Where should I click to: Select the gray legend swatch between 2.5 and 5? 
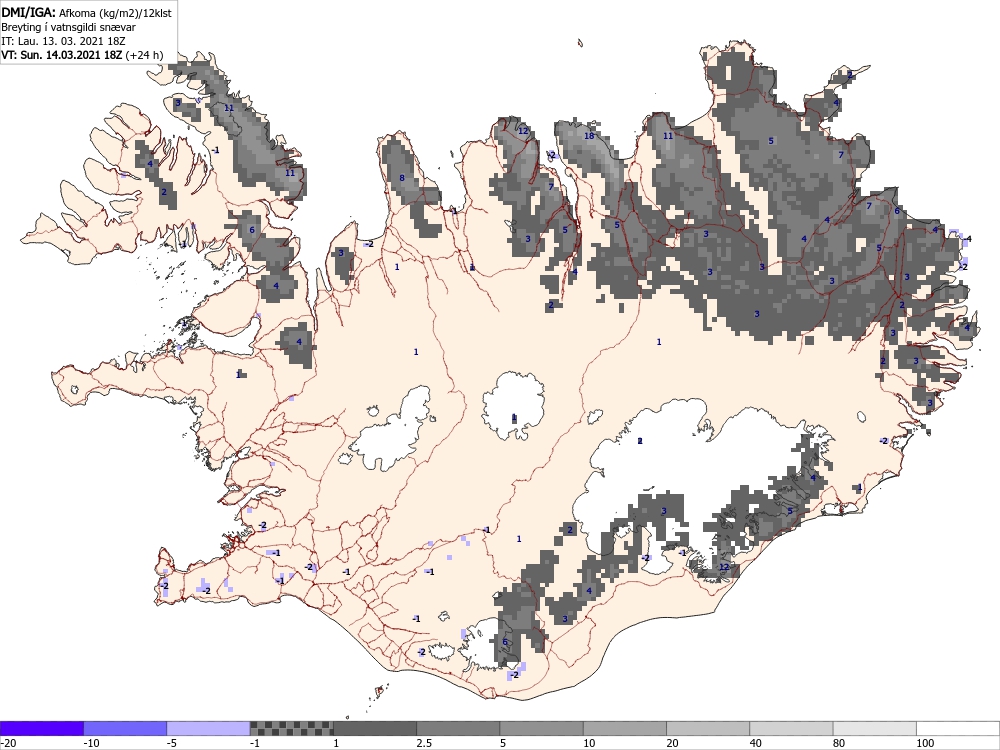point(458,728)
